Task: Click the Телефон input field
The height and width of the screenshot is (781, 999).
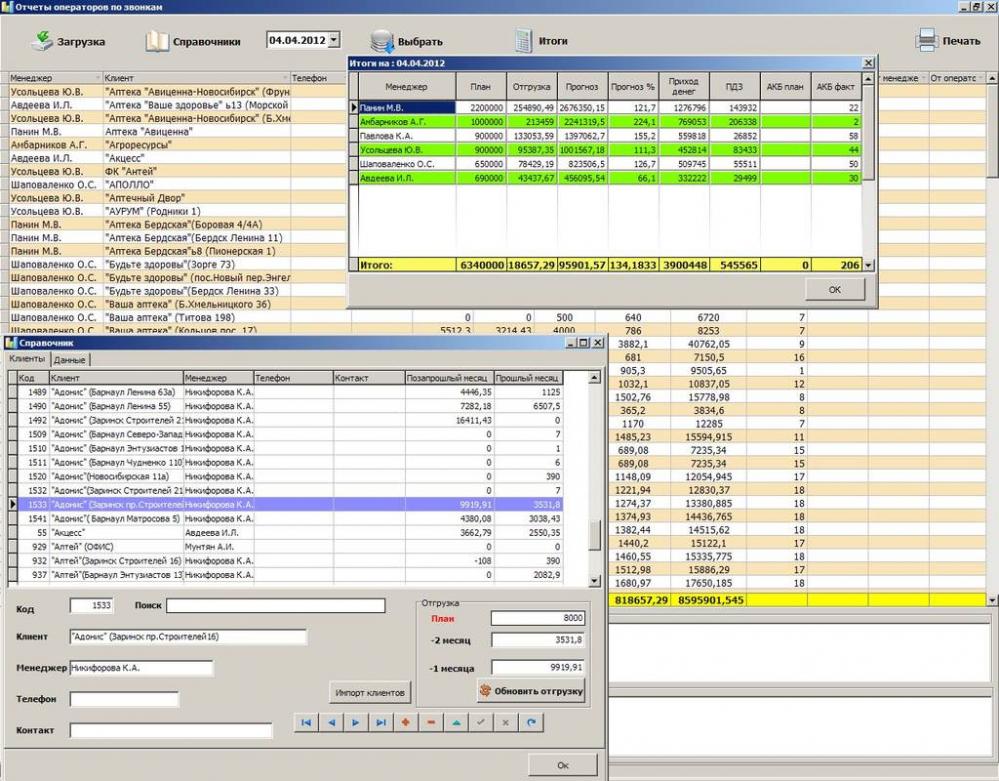Action: point(124,699)
